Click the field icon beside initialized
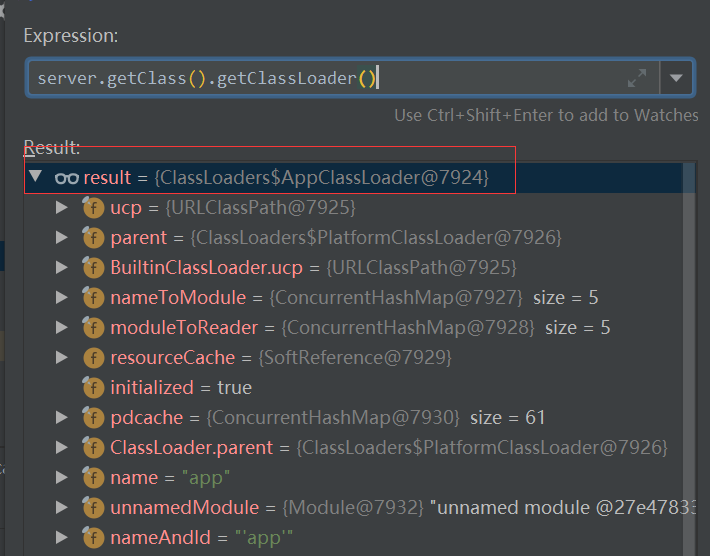Viewport: 710px width, 556px height. (94, 388)
